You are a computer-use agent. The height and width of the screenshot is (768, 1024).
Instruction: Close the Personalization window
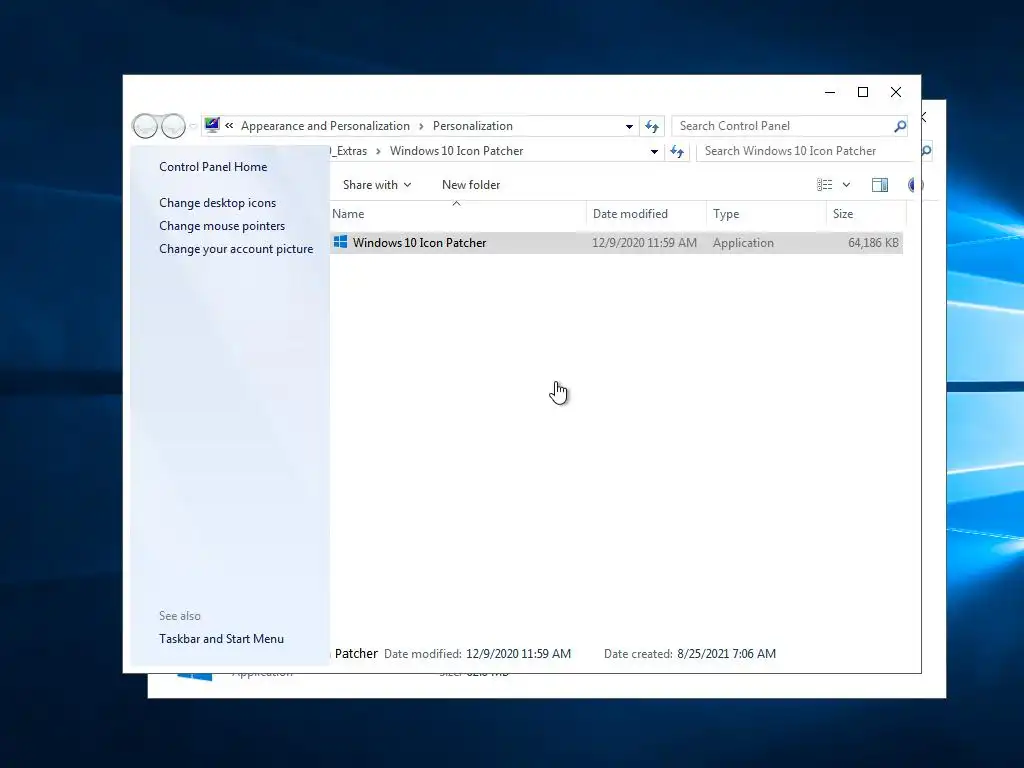(x=896, y=93)
